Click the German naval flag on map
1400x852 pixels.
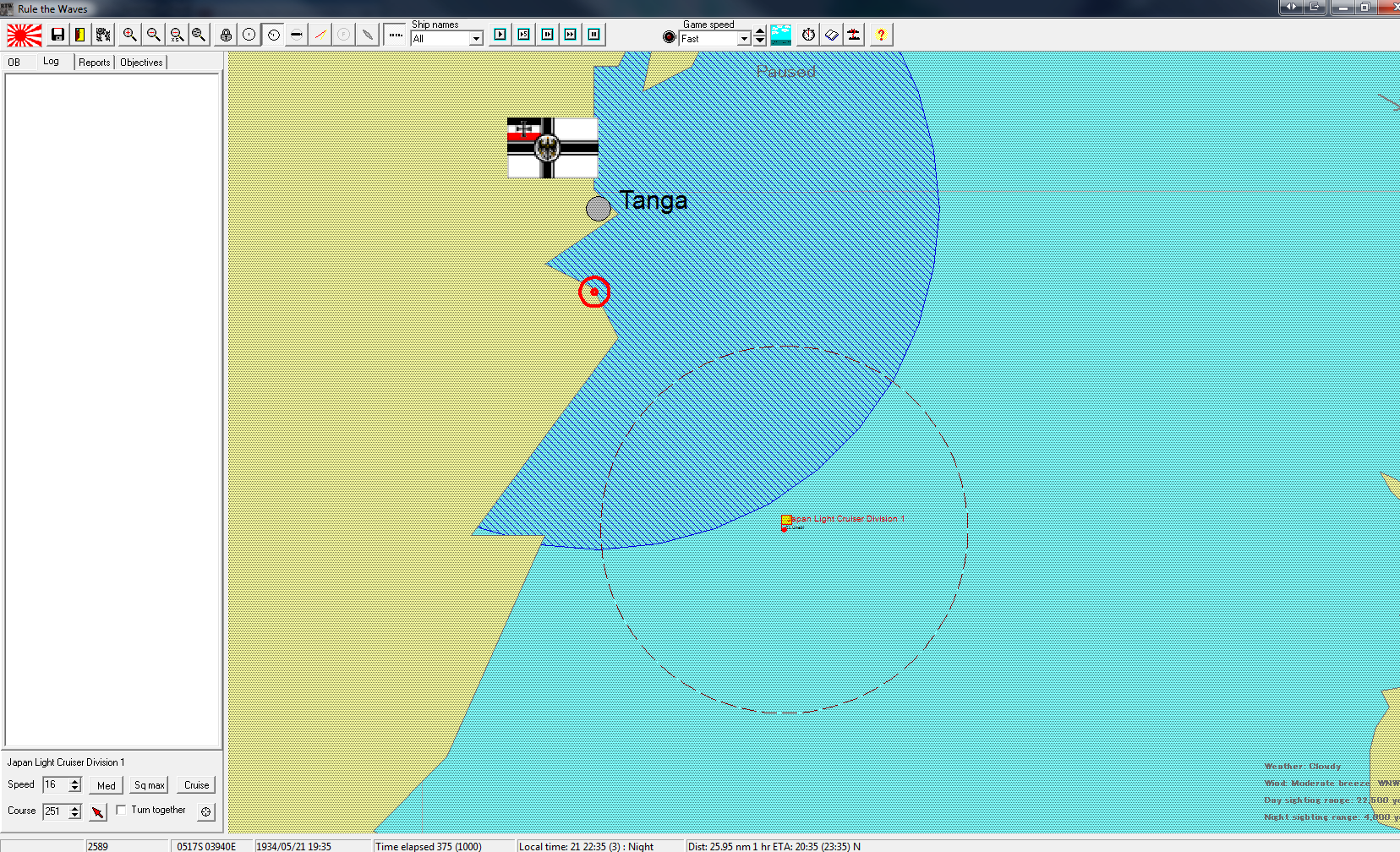(x=553, y=148)
